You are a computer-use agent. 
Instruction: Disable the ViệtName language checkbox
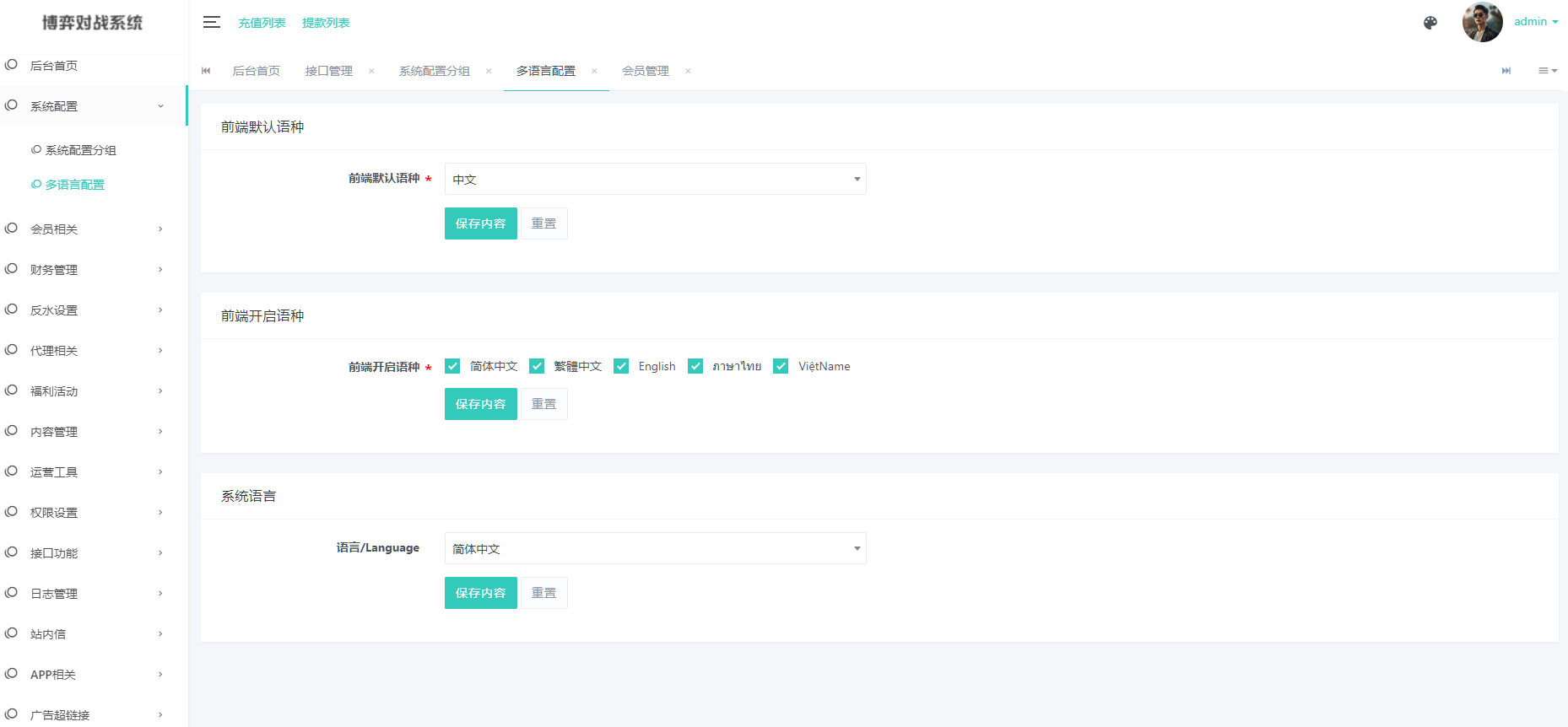pyautogui.click(x=781, y=366)
